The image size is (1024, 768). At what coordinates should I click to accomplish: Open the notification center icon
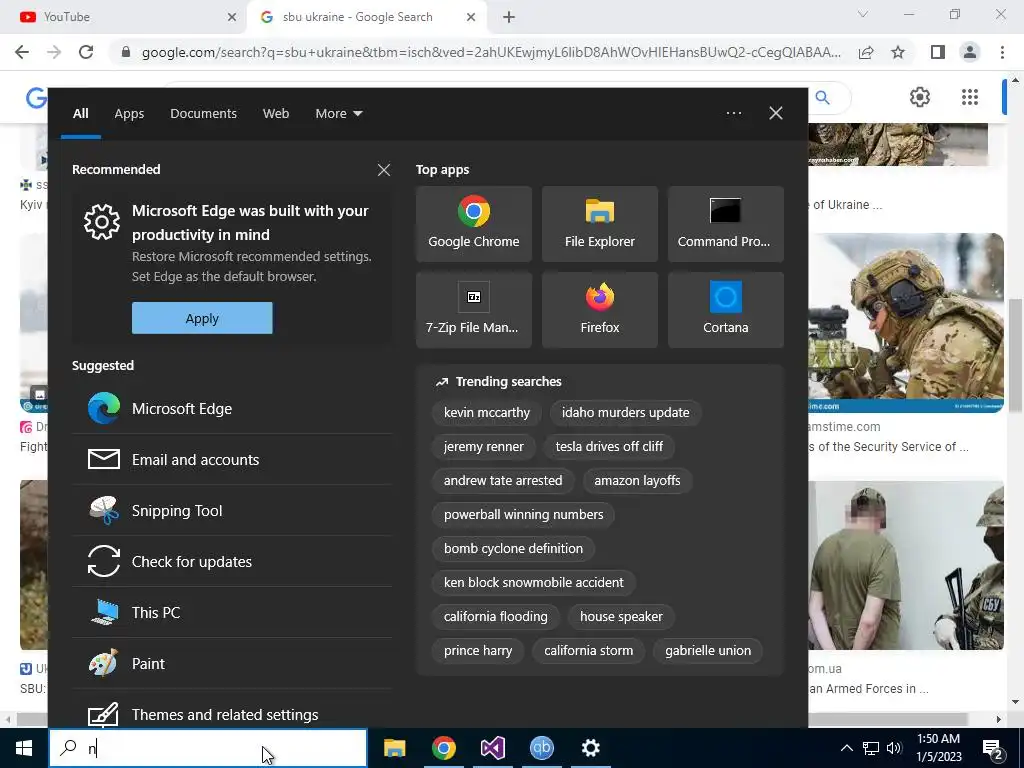pyautogui.click(x=993, y=748)
